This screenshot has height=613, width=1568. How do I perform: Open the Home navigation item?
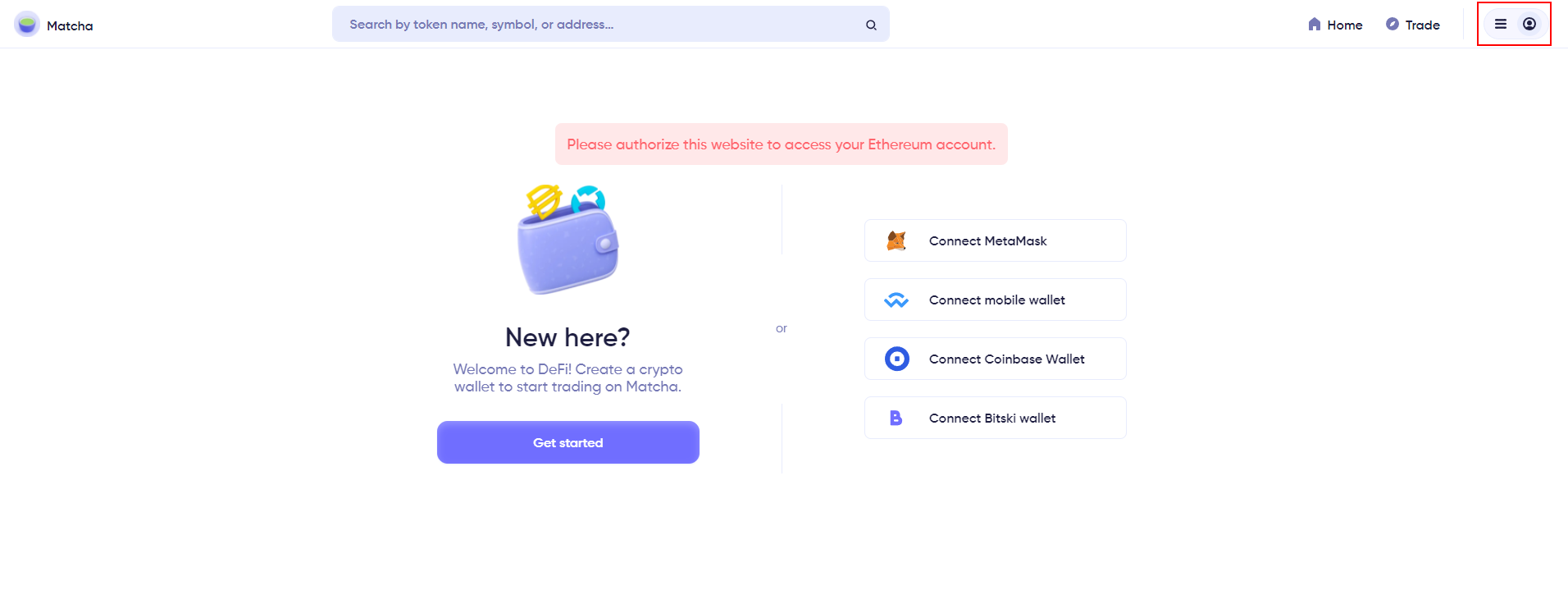point(1335,25)
